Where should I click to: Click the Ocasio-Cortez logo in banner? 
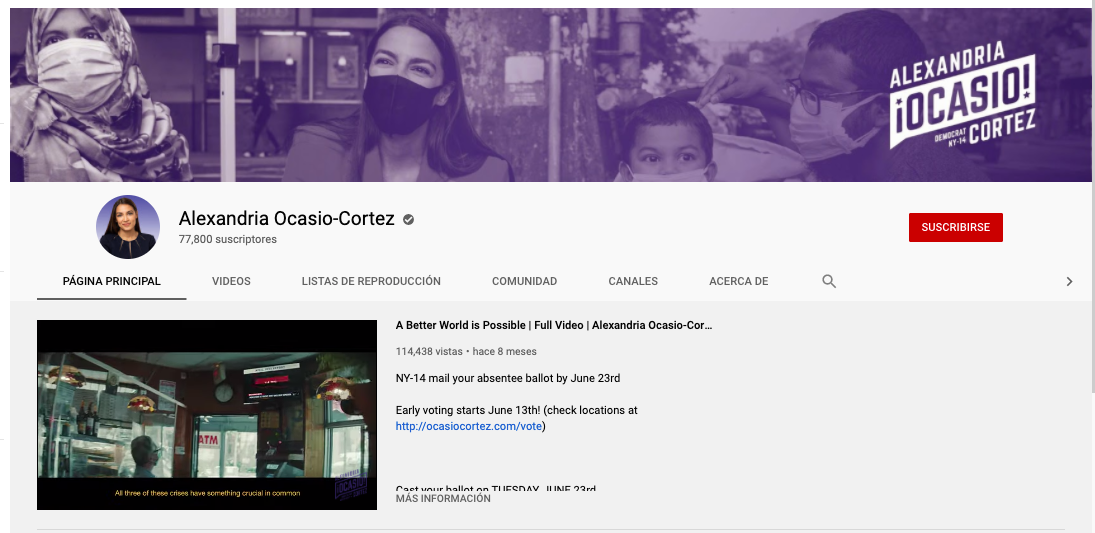click(x=962, y=94)
